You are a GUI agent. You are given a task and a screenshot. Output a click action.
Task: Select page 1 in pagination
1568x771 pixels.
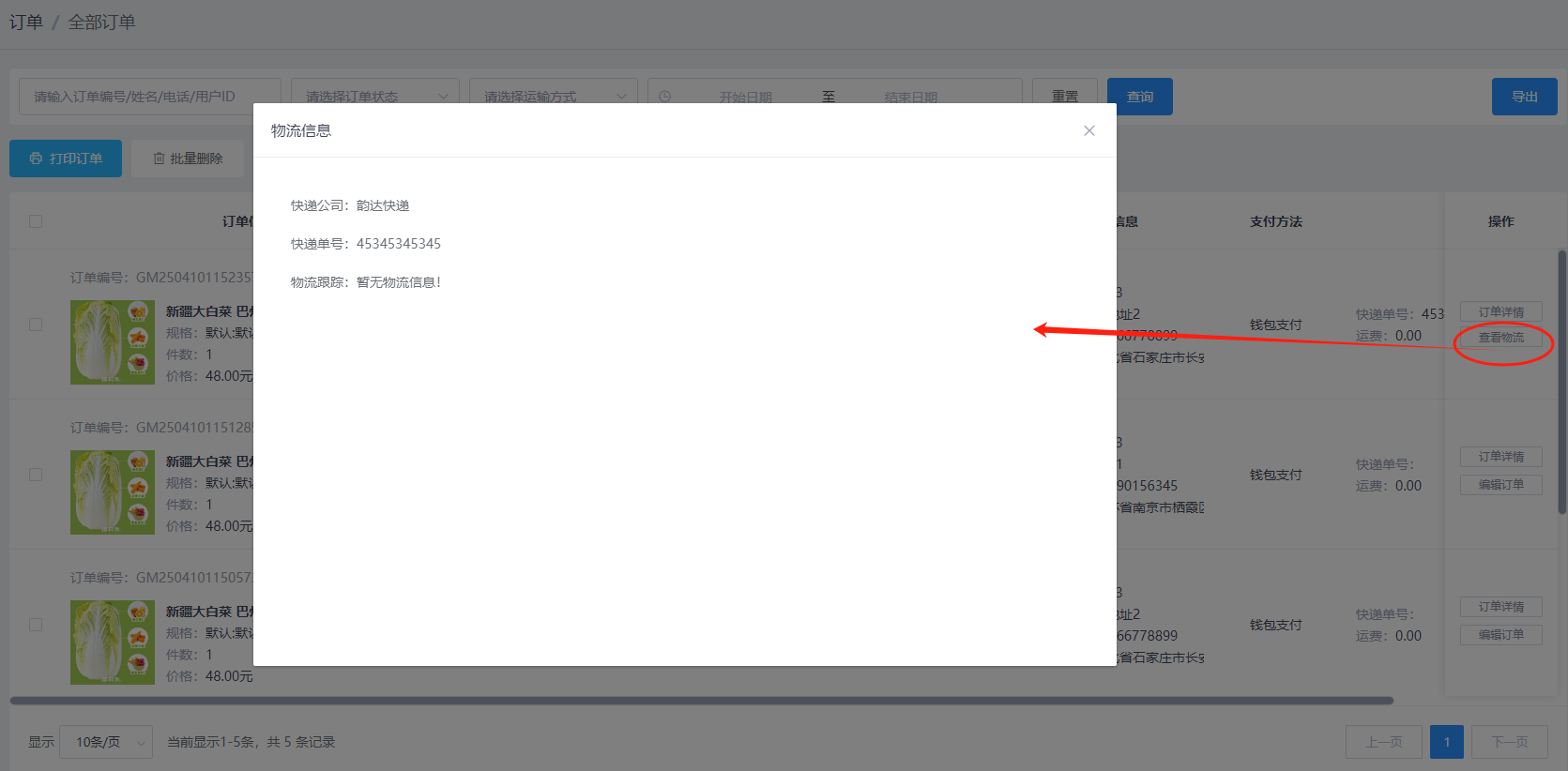(1446, 742)
